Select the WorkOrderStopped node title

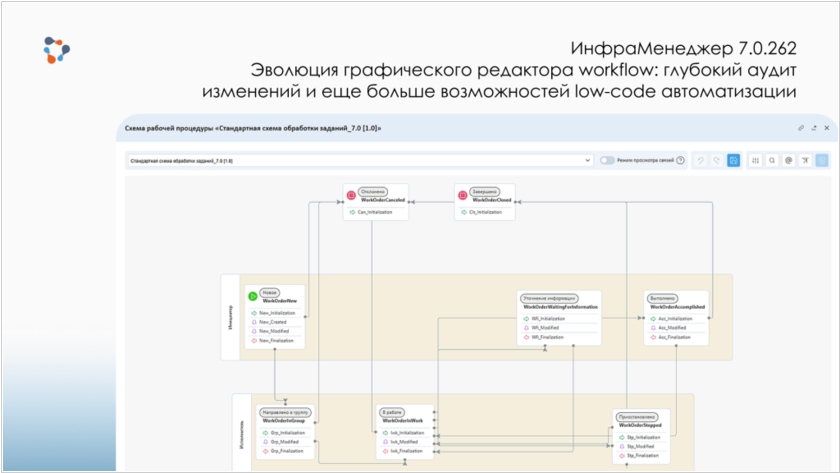click(x=640, y=425)
